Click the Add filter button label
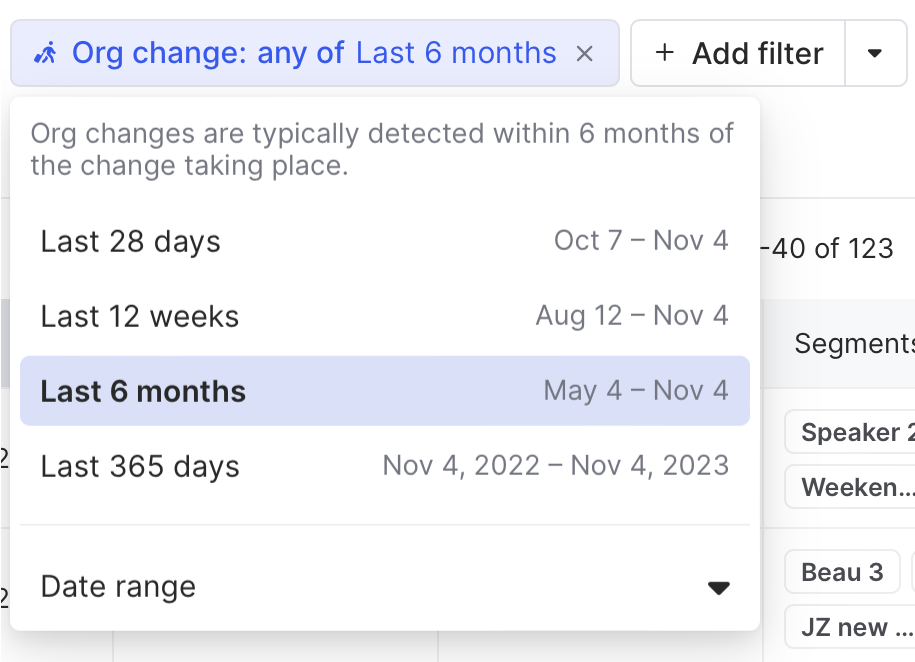915x662 pixels. click(757, 53)
